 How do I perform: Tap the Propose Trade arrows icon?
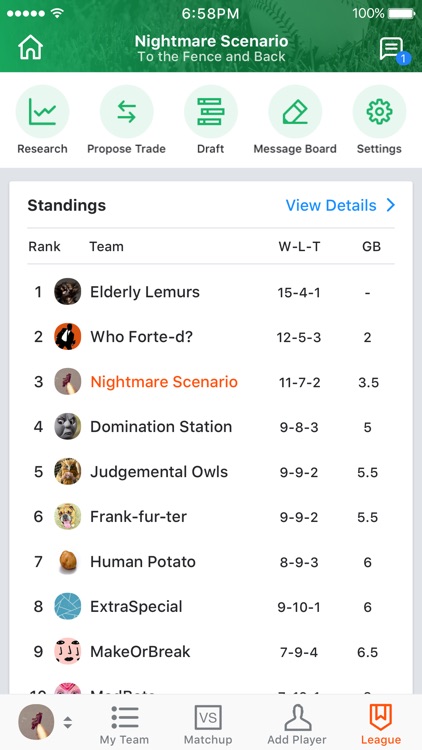[x=127, y=111]
